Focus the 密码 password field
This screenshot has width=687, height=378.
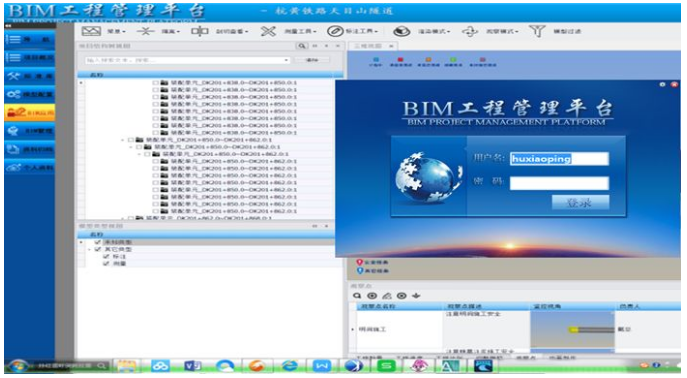coord(559,183)
